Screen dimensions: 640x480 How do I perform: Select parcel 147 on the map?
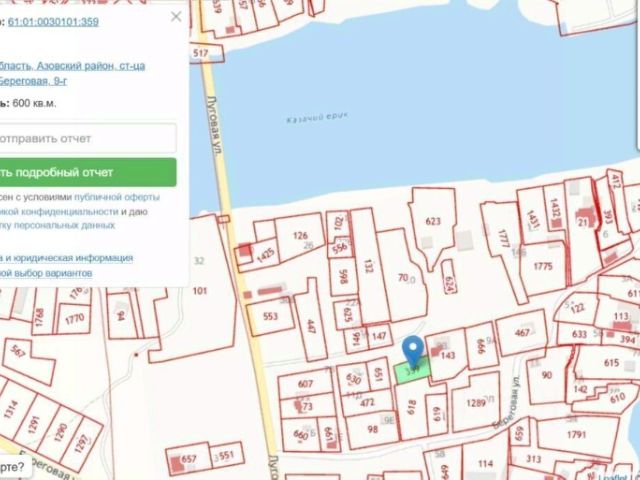(x=379, y=336)
